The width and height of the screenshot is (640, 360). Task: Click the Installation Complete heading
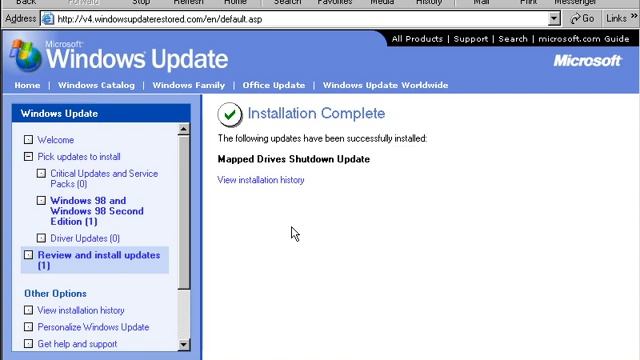(x=316, y=113)
